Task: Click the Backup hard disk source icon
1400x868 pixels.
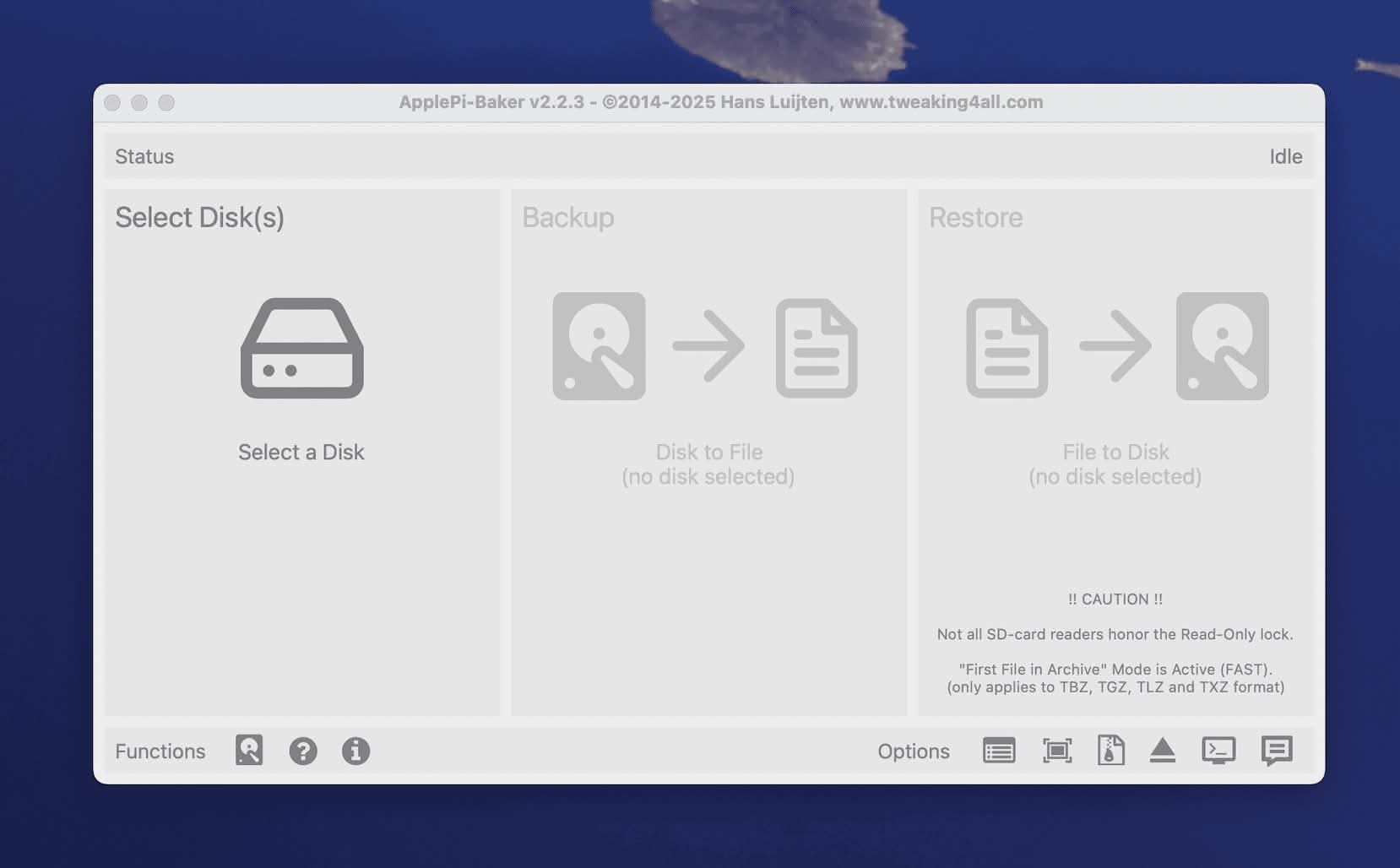Action: click(599, 346)
